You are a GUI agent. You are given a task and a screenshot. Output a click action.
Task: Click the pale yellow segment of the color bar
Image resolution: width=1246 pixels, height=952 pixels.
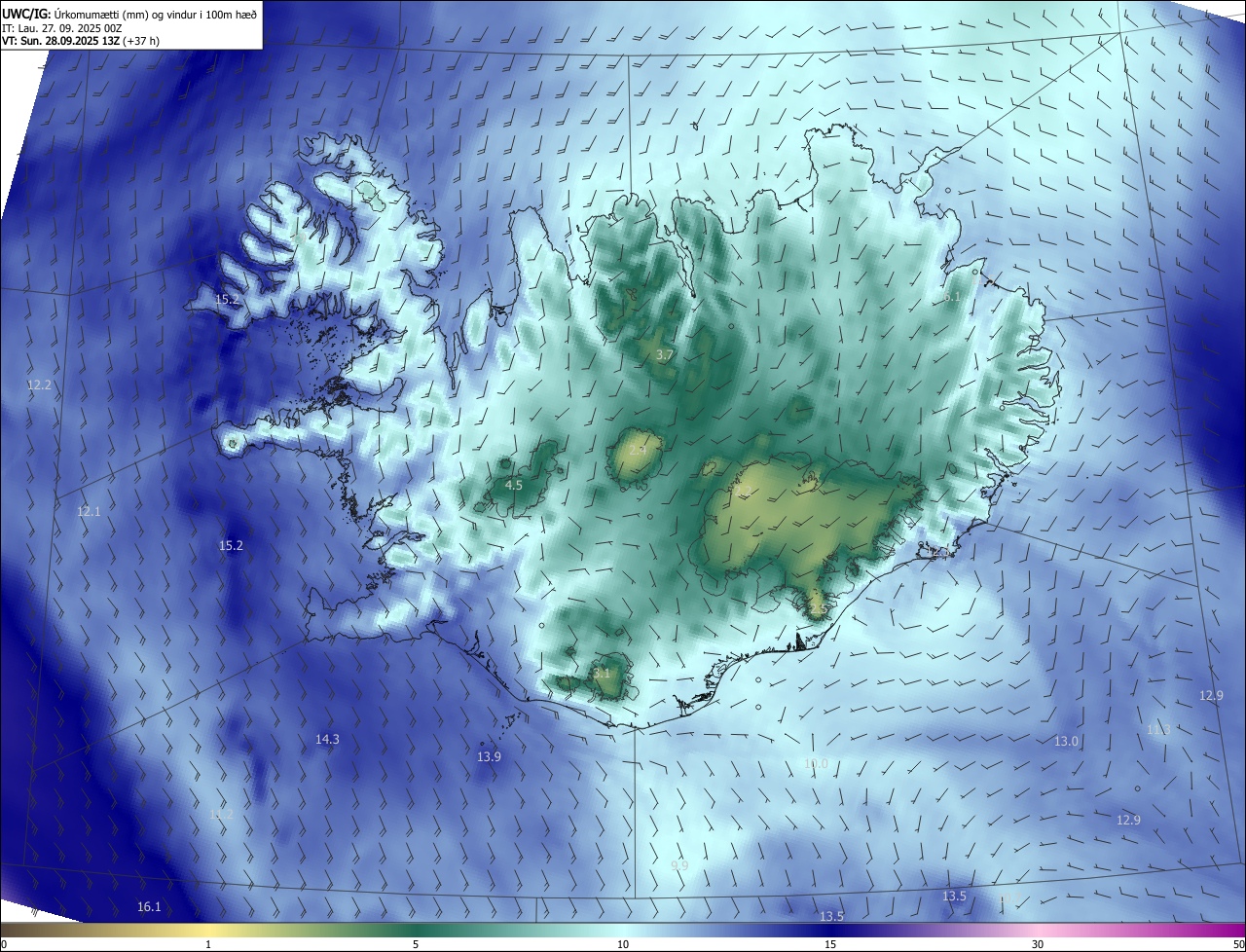coord(208,931)
